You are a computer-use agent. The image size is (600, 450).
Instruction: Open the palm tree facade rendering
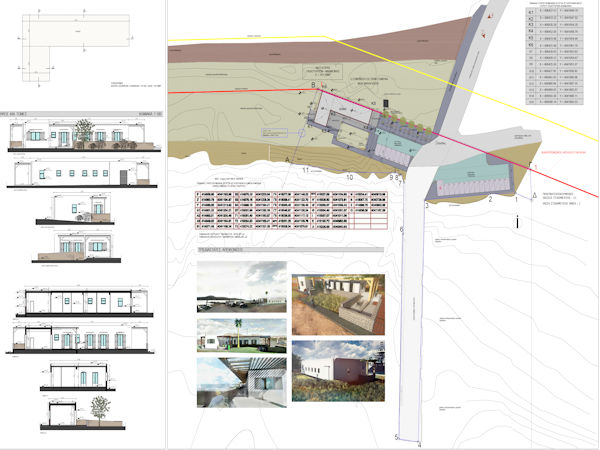241,336
